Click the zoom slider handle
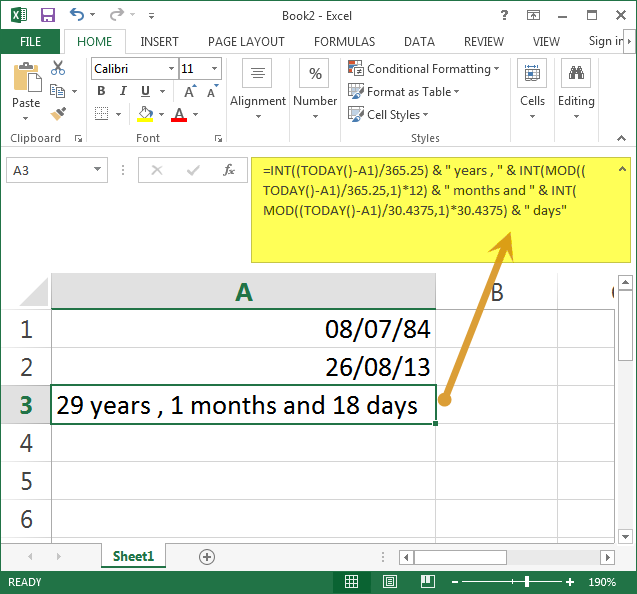 tap(526, 582)
